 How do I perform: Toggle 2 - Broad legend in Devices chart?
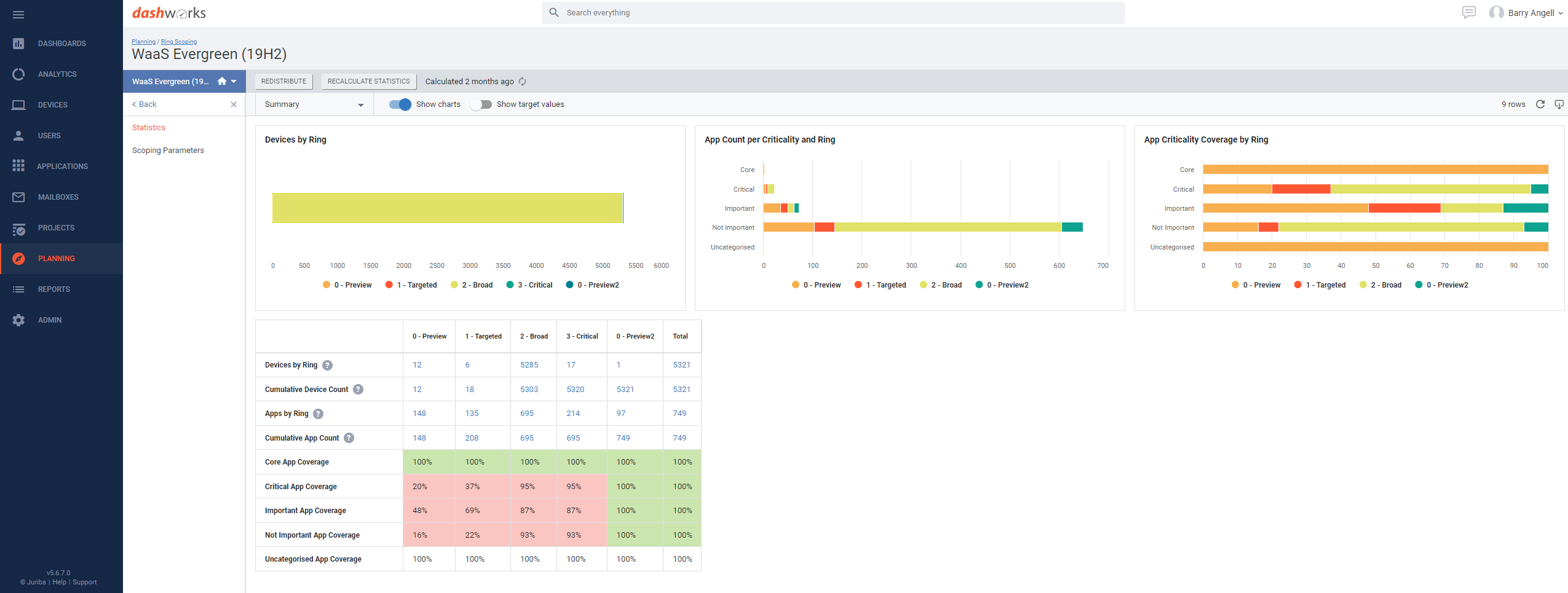click(472, 285)
